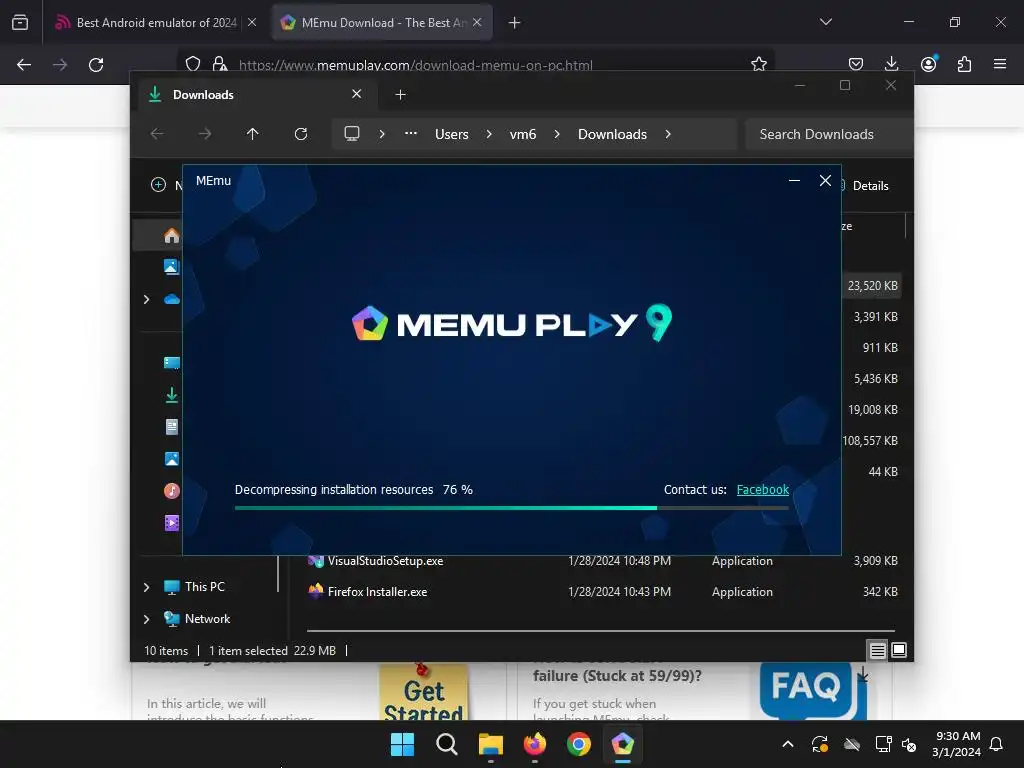Viewport: 1024px width, 768px height.
Task: Open the hidden path ellipsis in address bar
Action: (410, 133)
